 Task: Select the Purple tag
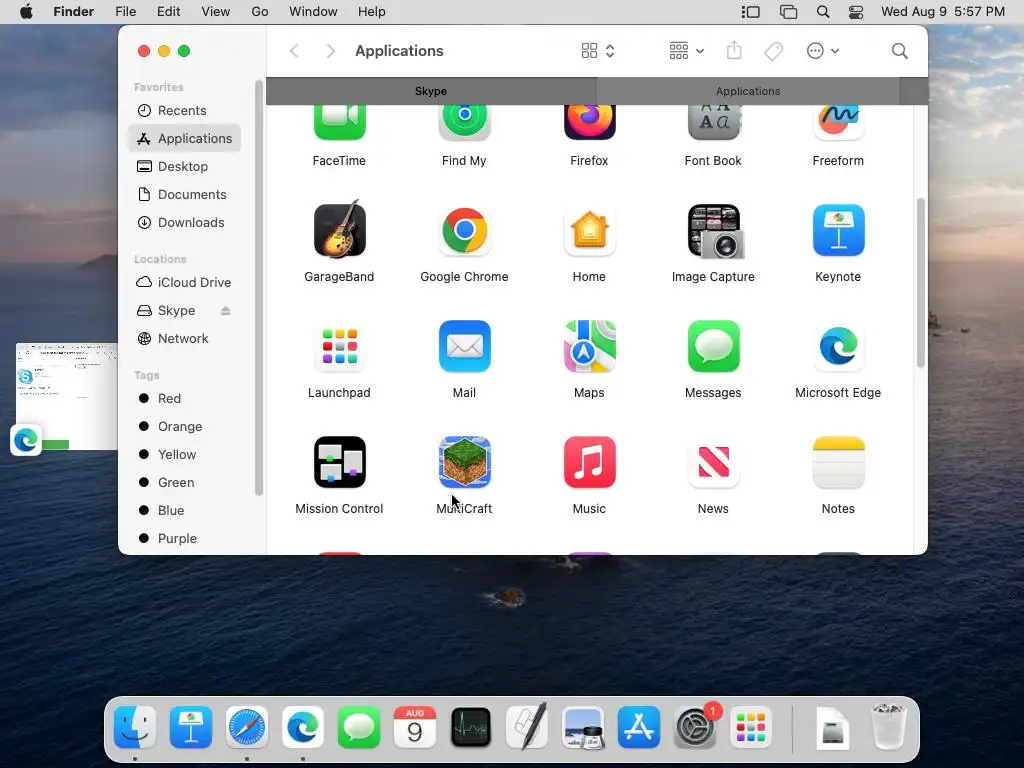(x=185, y=539)
